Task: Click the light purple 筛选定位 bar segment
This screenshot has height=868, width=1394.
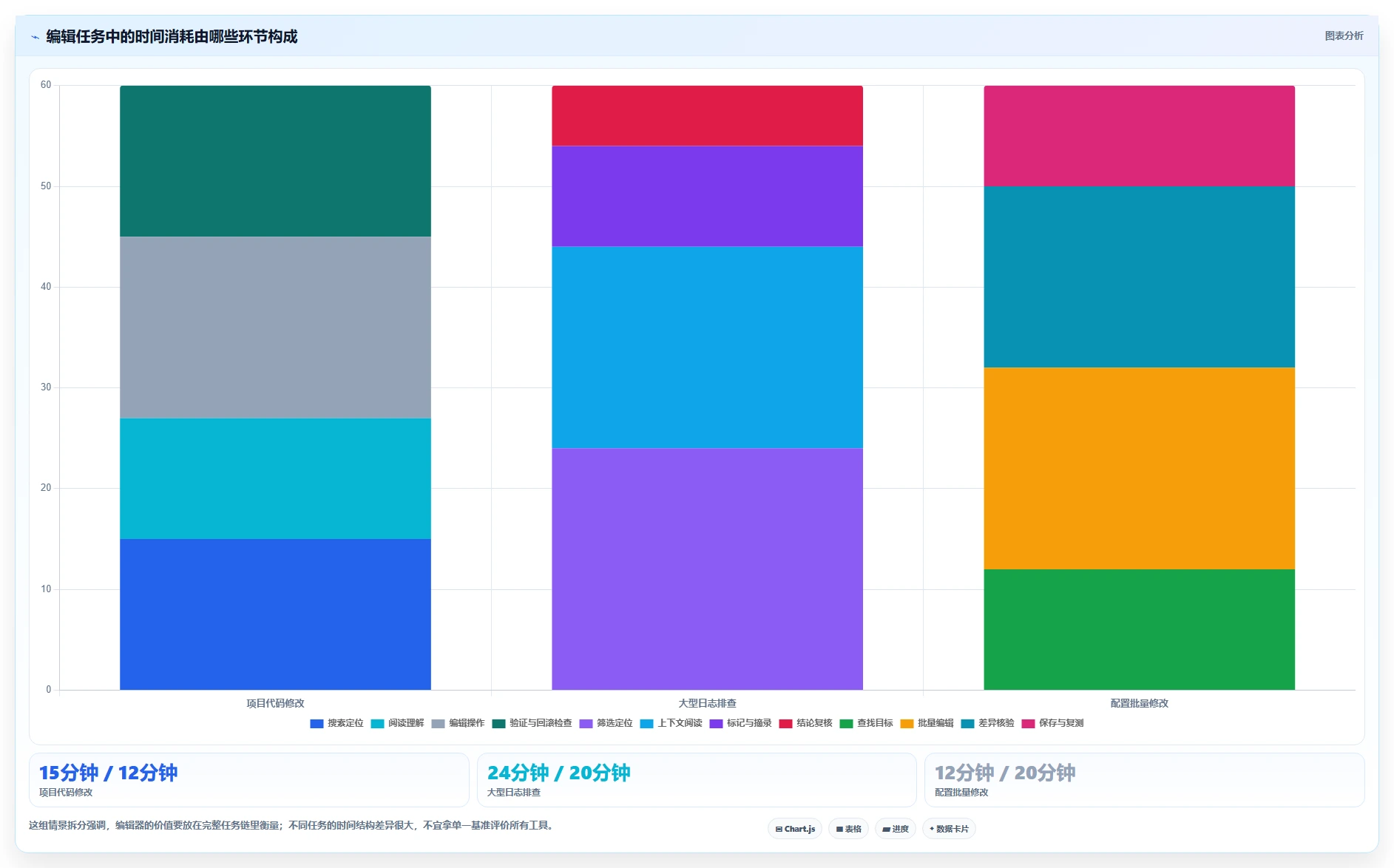Action: tap(707, 569)
